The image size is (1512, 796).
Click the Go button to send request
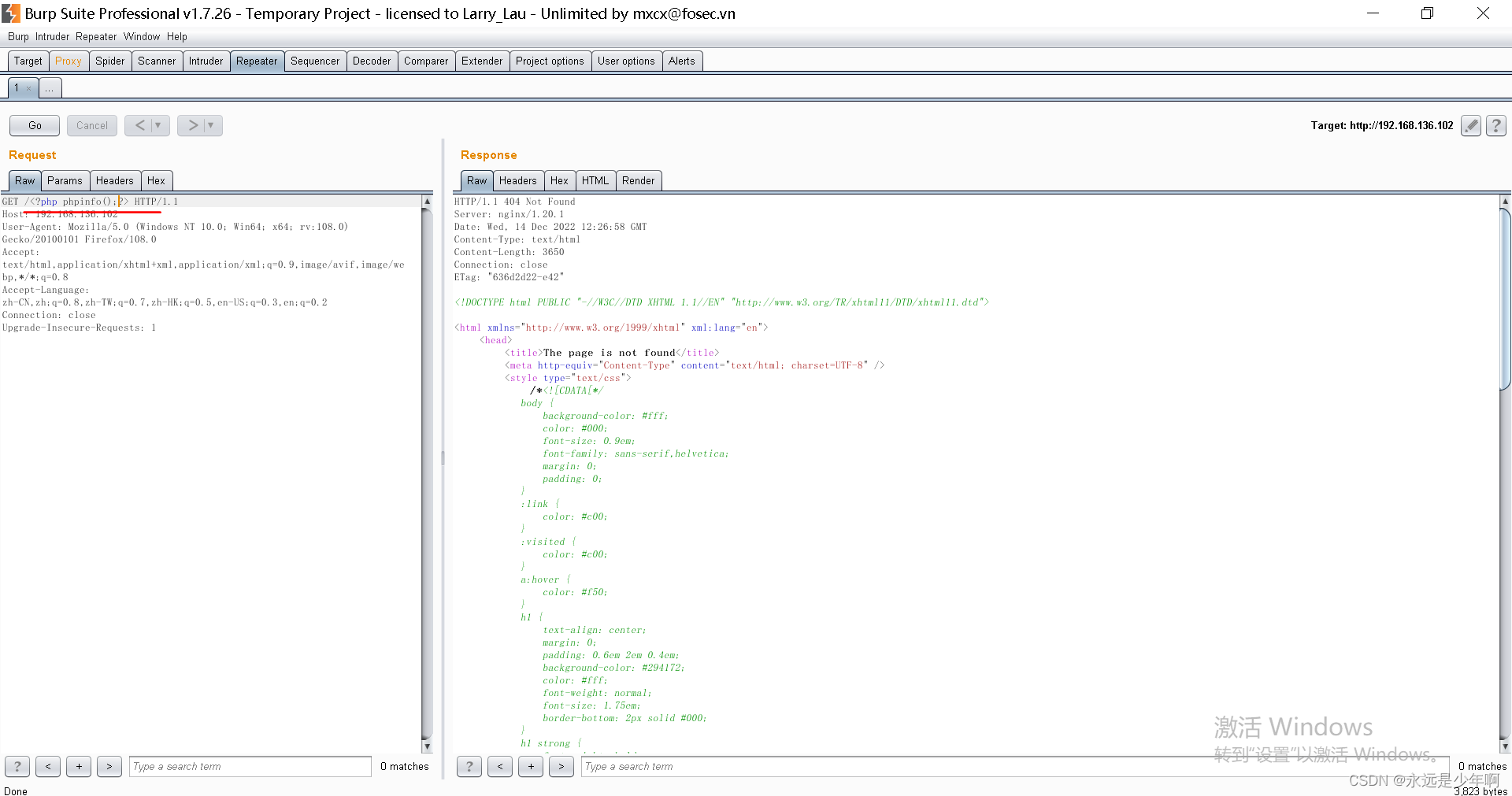pos(35,125)
